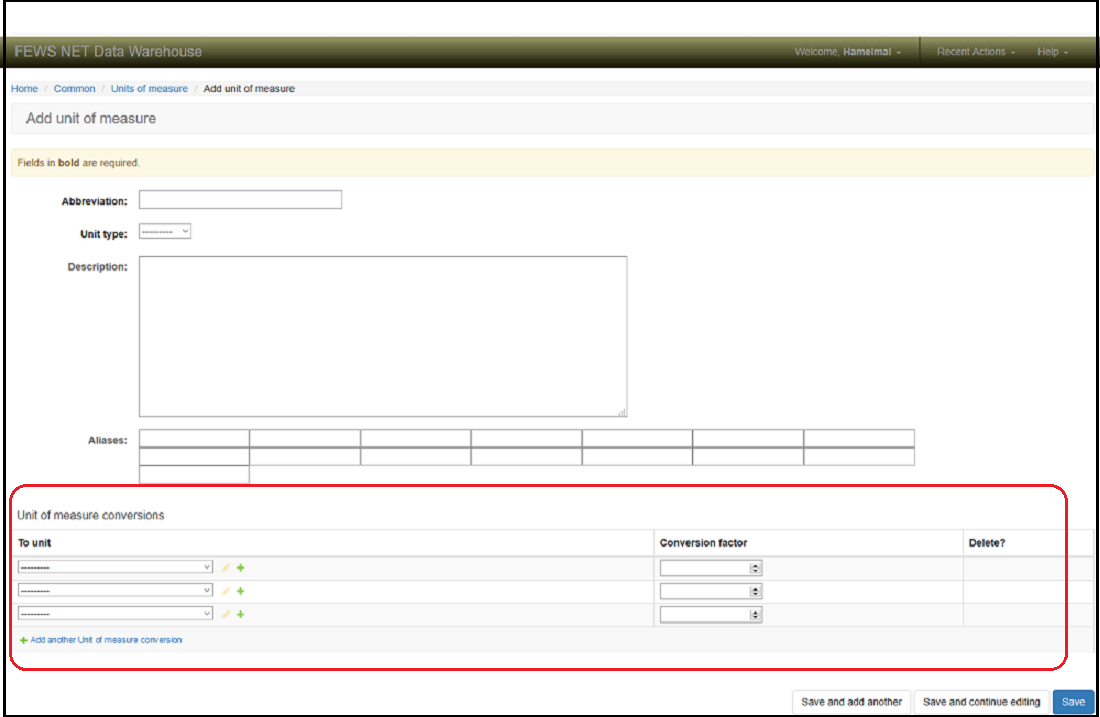The image size is (1100, 717).
Task: Open the Unit type dropdown
Action: [x=165, y=232]
